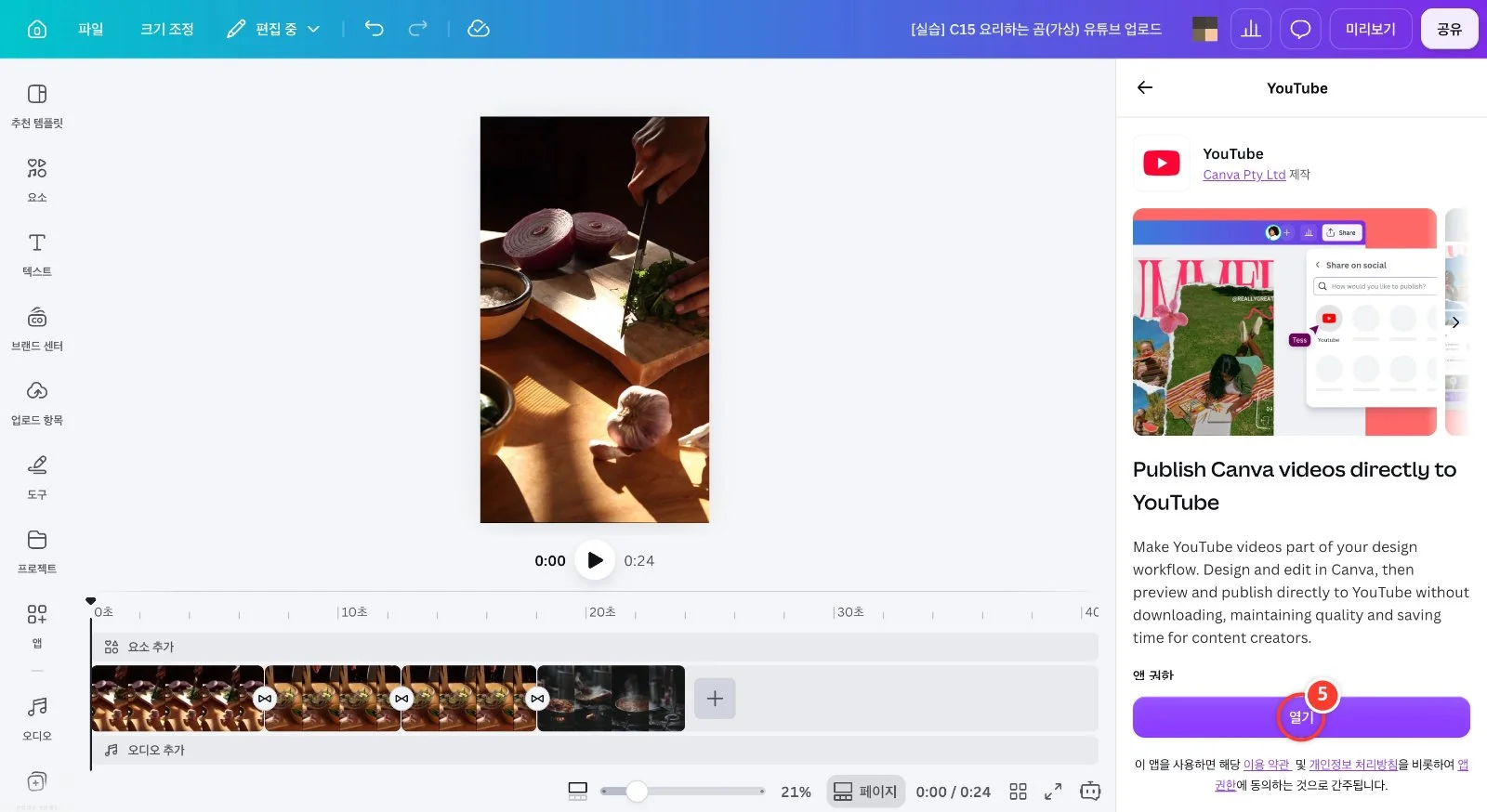
Task: Open transition between first and second clips
Action: click(265, 699)
